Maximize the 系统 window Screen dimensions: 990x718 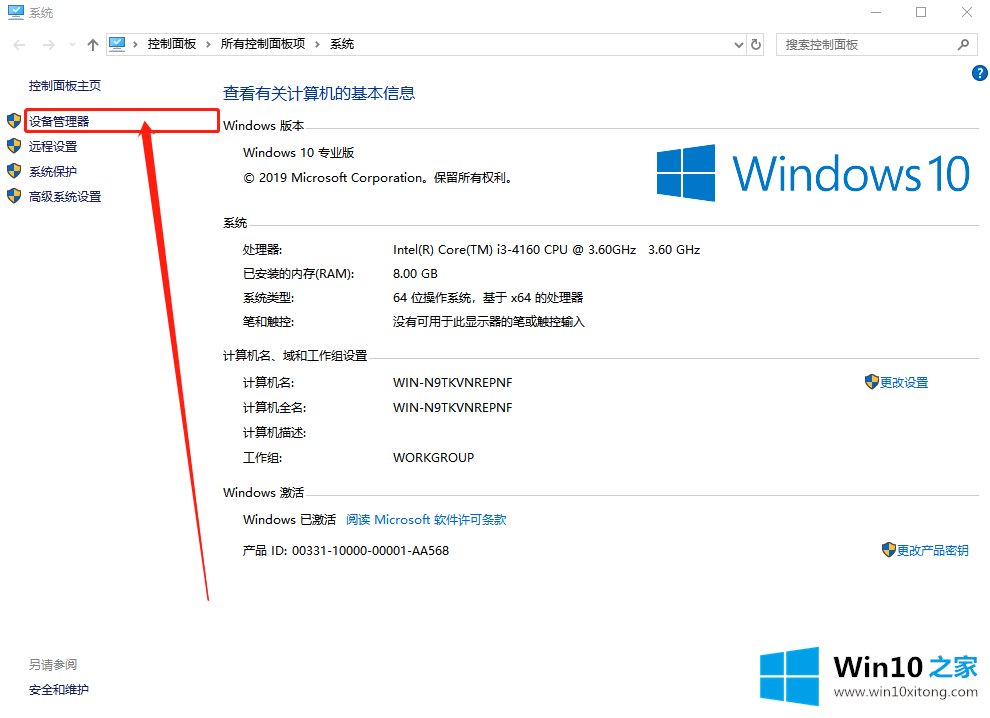(921, 13)
